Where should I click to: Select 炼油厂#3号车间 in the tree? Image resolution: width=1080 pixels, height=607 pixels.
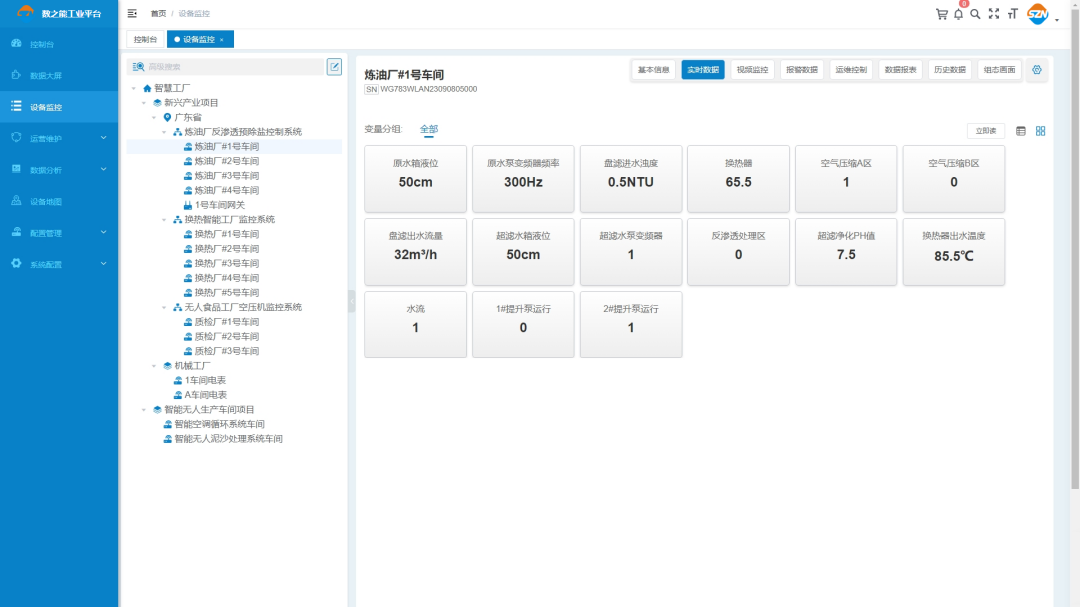pos(226,175)
